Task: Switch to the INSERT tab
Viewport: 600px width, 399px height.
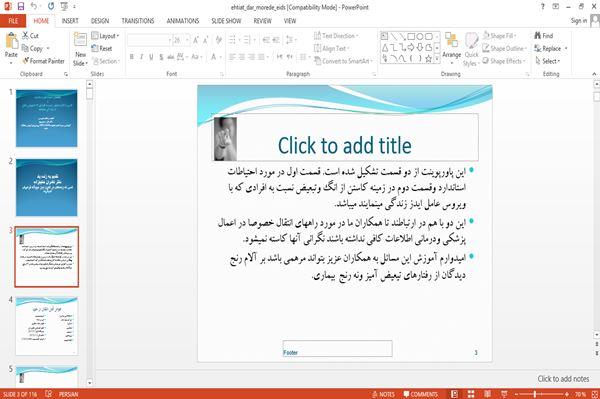Action: (70, 21)
